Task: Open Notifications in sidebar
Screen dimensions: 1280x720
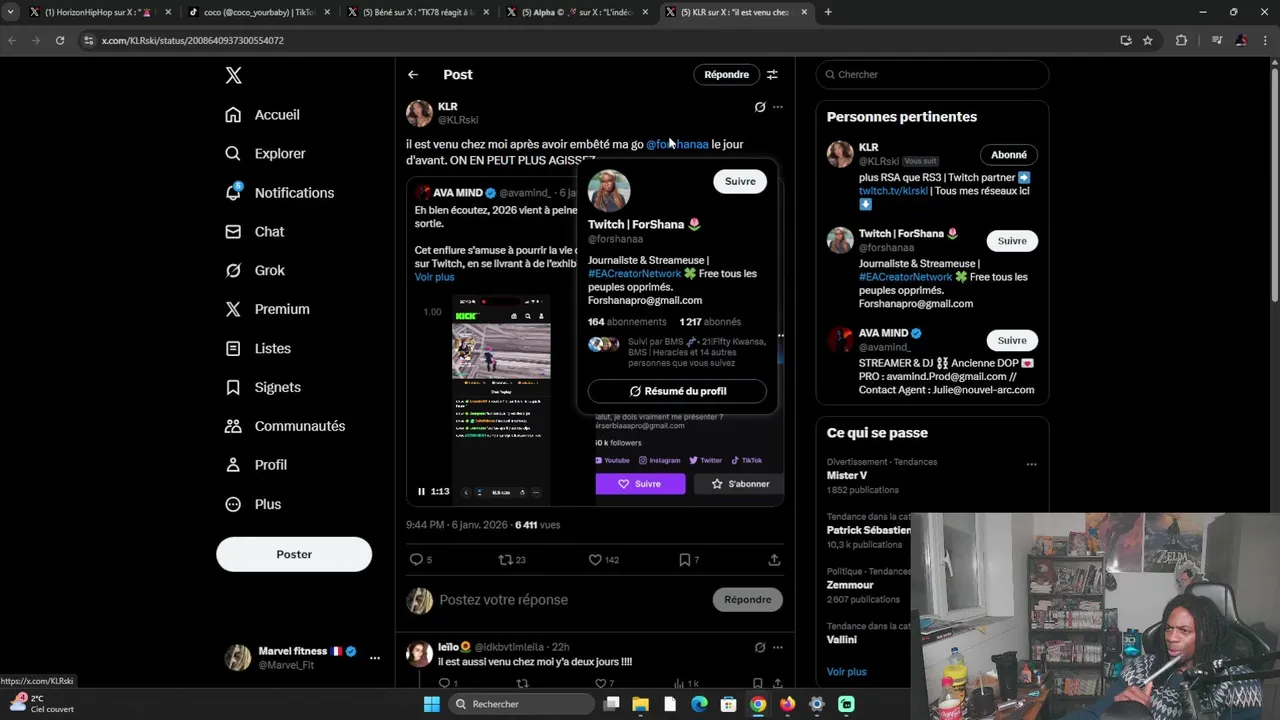Action: click(x=279, y=193)
